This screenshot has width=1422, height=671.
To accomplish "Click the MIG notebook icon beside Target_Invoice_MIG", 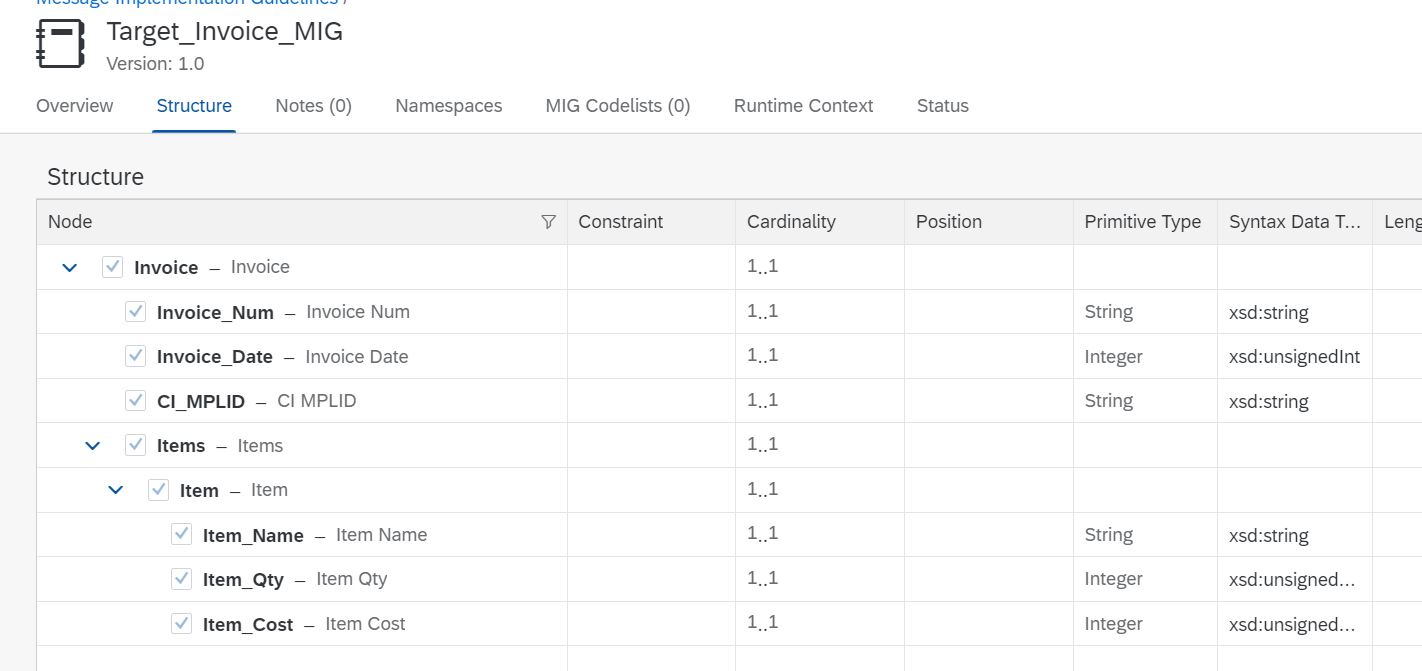I will [61, 44].
